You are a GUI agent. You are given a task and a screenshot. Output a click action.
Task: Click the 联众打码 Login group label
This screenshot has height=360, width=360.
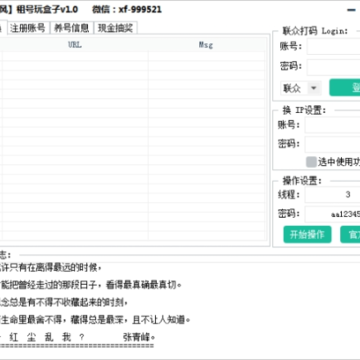click(x=315, y=31)
